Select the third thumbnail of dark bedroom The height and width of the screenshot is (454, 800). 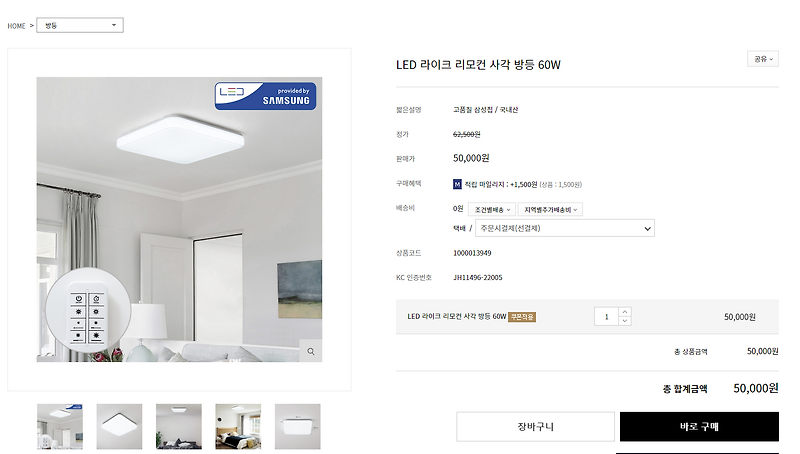click(179, 426)
